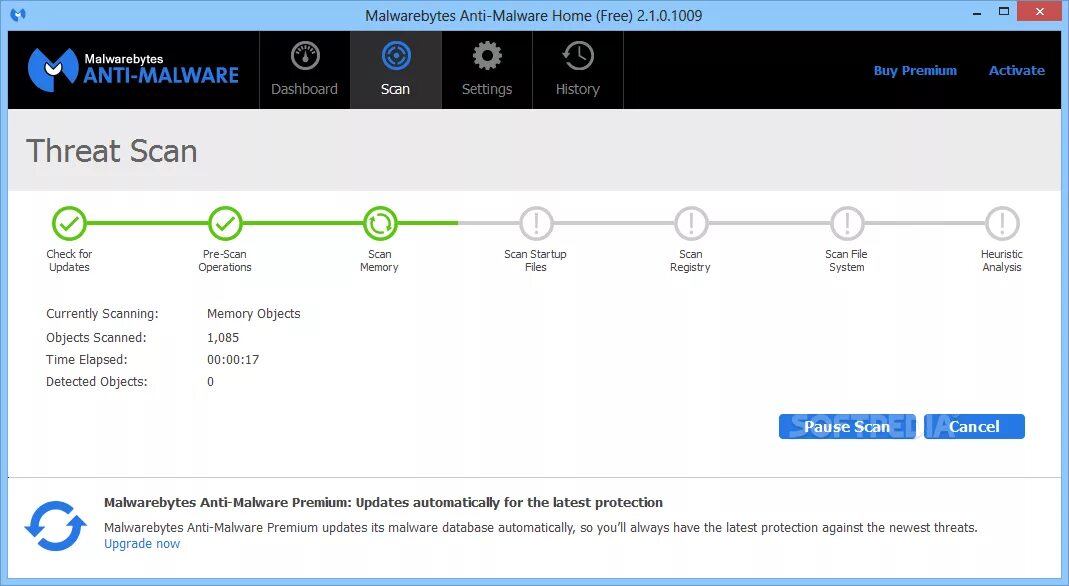Viewport: 1069px width, 586px height.
Task: Click the Heuristic Analysis step icon
Action: [x=1002, y=223]
